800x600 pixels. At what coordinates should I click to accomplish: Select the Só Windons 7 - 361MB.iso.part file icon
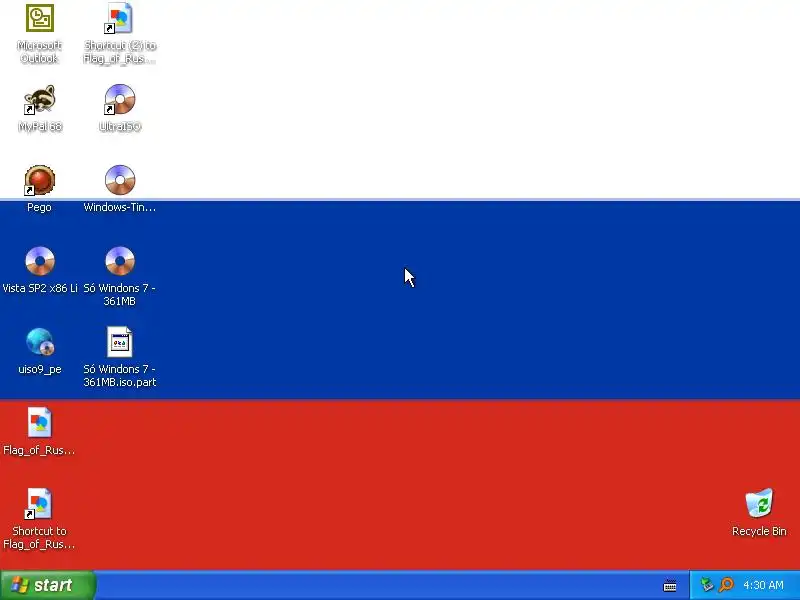(x=119, y=342)
